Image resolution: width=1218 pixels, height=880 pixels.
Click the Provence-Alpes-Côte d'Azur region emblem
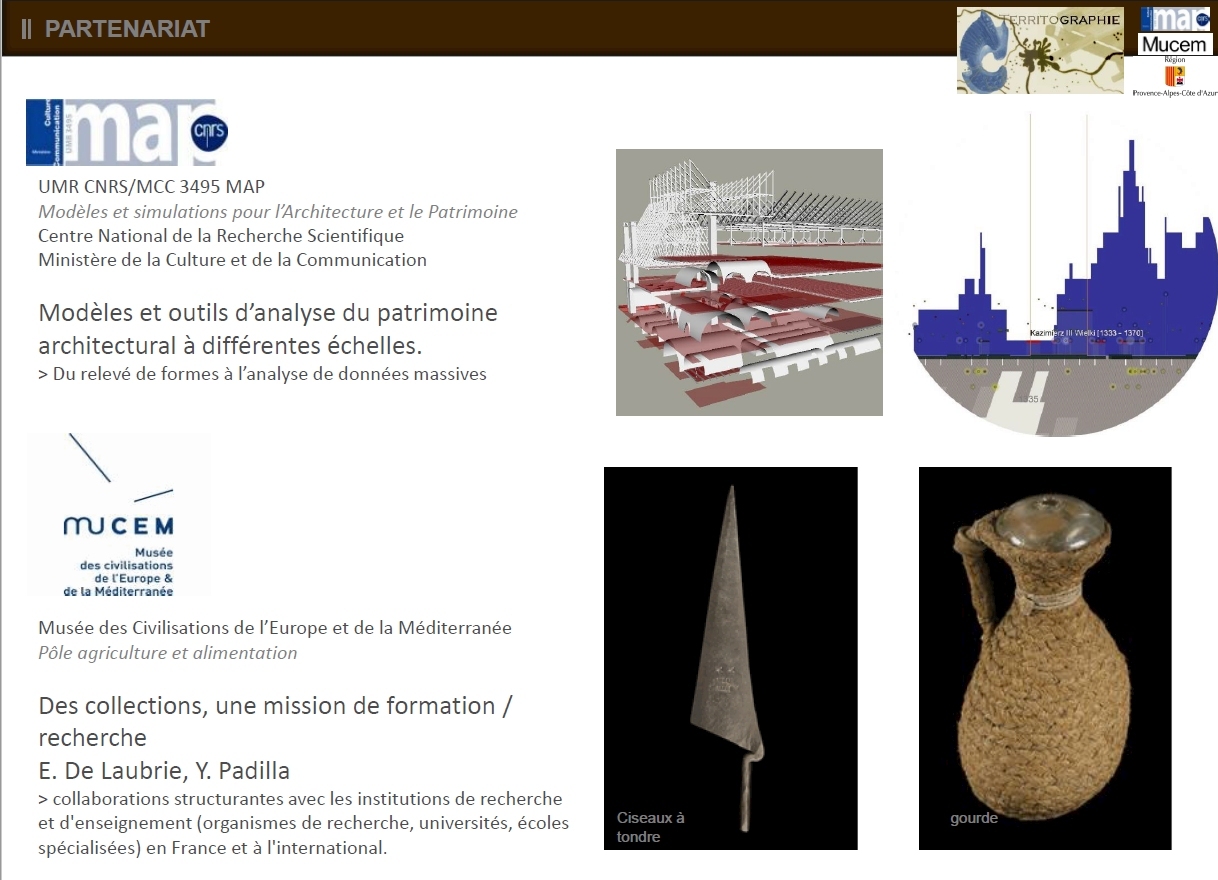click(x=1175, y=76)
